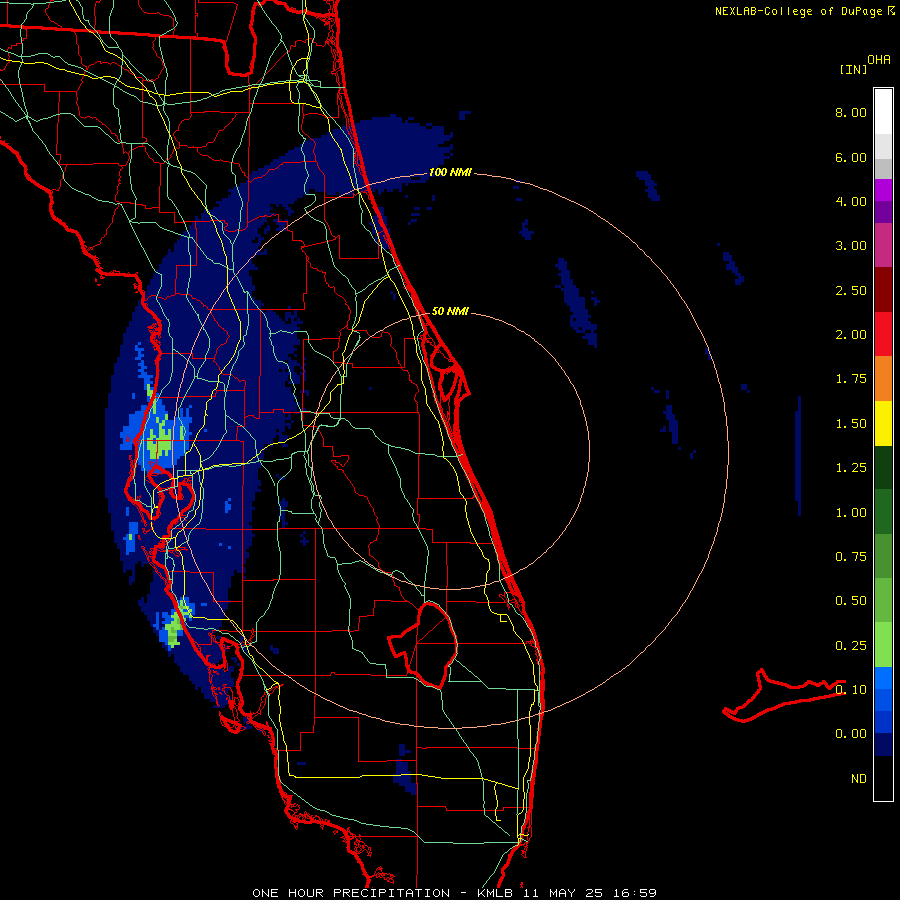Click the 100 NMI range ring label
900x900 pixels.
[450, 172]
